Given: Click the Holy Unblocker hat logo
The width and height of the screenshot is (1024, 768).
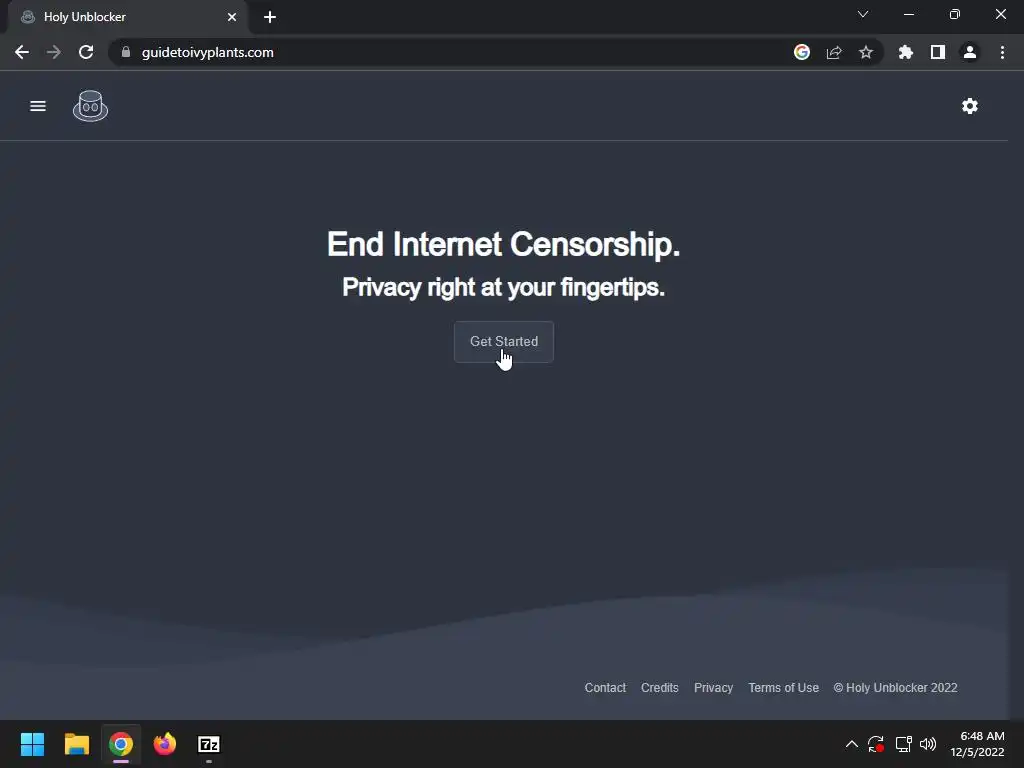Looking at the screenshot, I should [90, 106].
